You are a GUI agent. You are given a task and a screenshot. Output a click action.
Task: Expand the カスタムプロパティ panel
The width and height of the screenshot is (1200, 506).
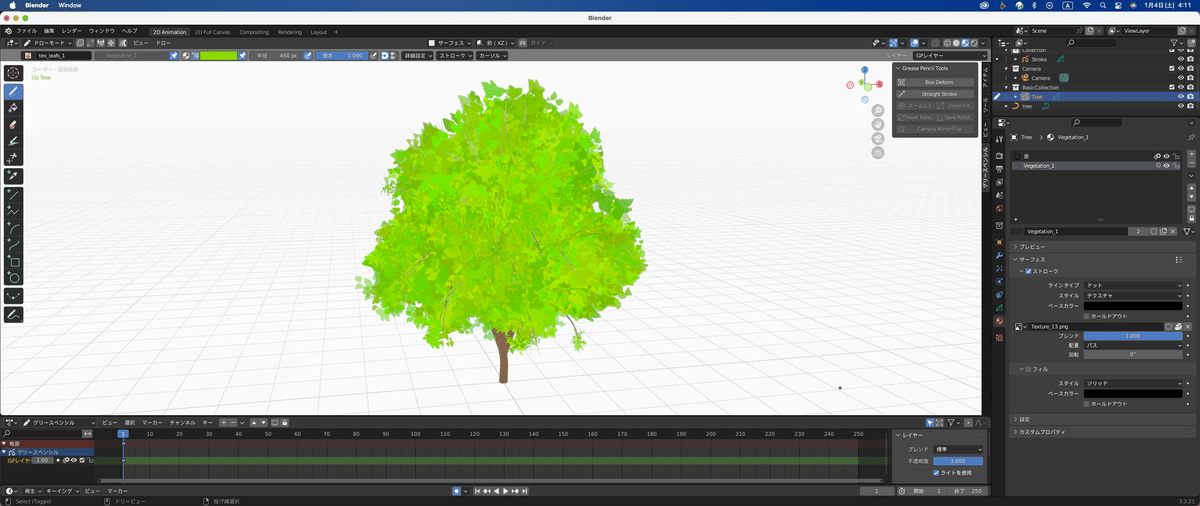point(1041,431)
